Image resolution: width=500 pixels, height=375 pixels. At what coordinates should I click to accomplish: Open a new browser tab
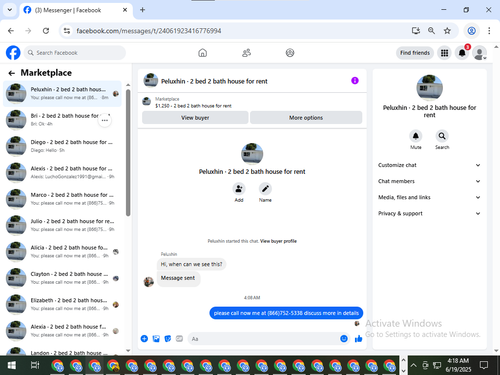click(x=142, y=10)
